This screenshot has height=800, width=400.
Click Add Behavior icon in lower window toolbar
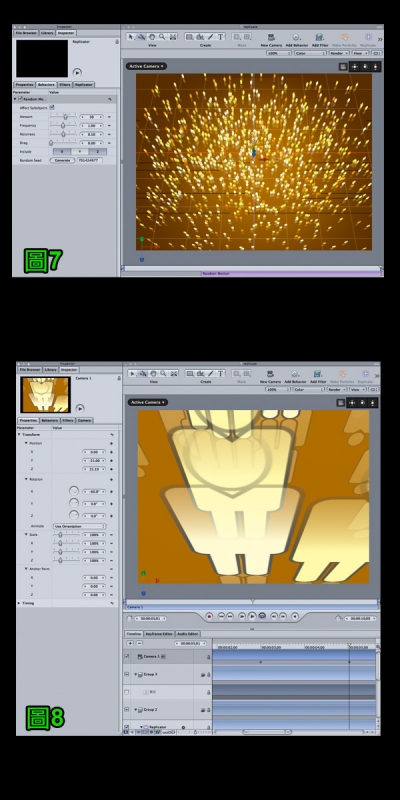295,373
